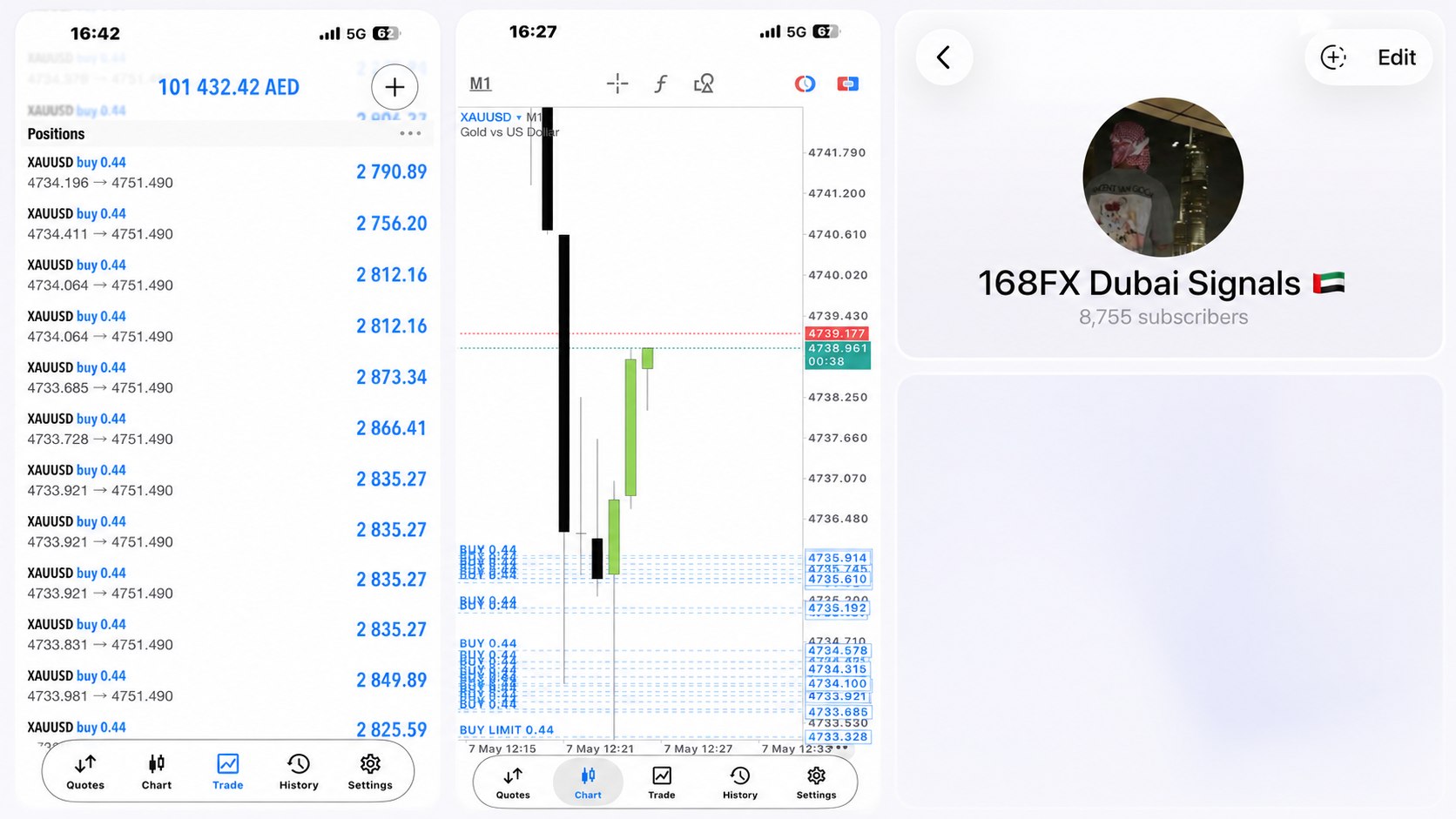Image resolution: width=1456 pixels, height=819 pixels.
Task: Tap the red-blue circular trade icon
Action: (806, 84)
